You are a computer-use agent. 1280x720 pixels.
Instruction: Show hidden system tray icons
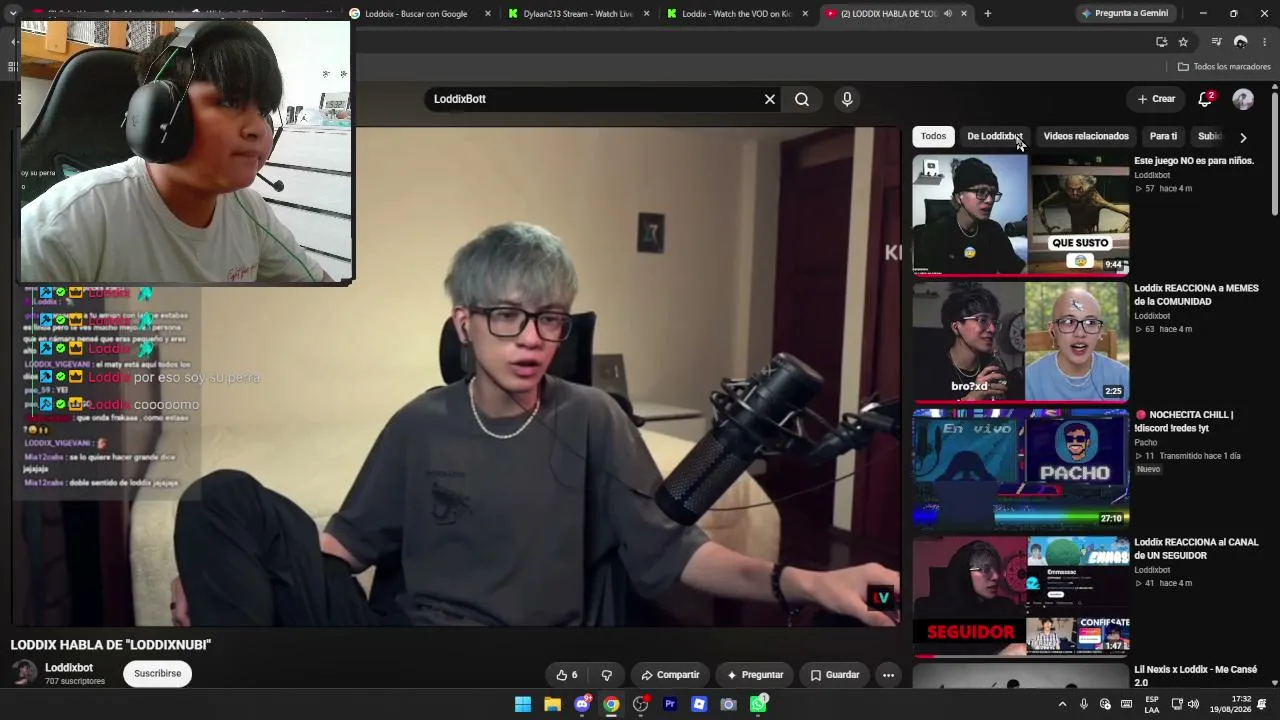click(1062, 704)
